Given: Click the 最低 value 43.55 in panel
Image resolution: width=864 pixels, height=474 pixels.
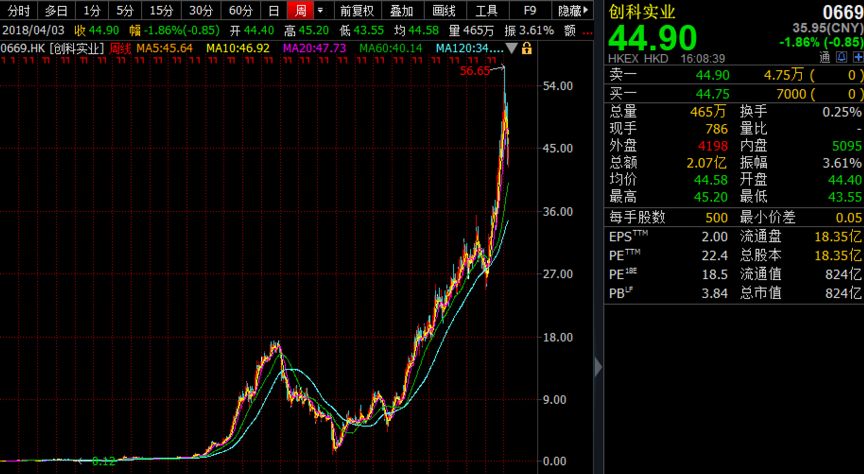Looking at the screenshot, I should [x=845, y=197].
